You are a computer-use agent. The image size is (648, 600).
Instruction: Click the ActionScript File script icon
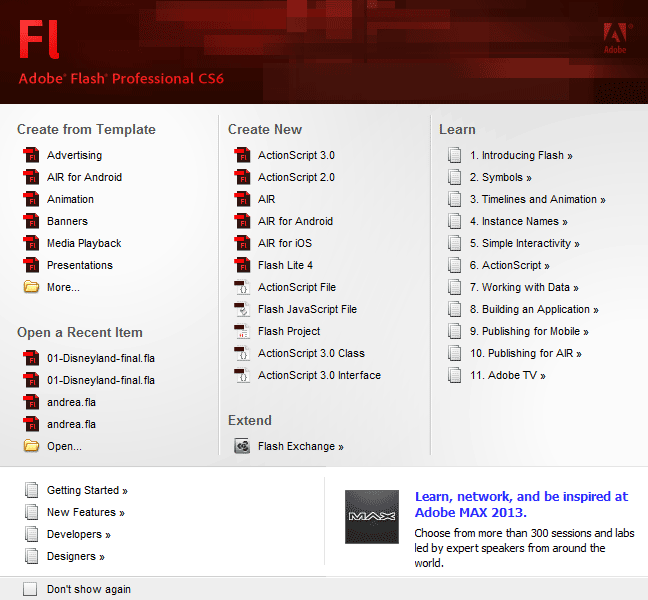(242, 287)
